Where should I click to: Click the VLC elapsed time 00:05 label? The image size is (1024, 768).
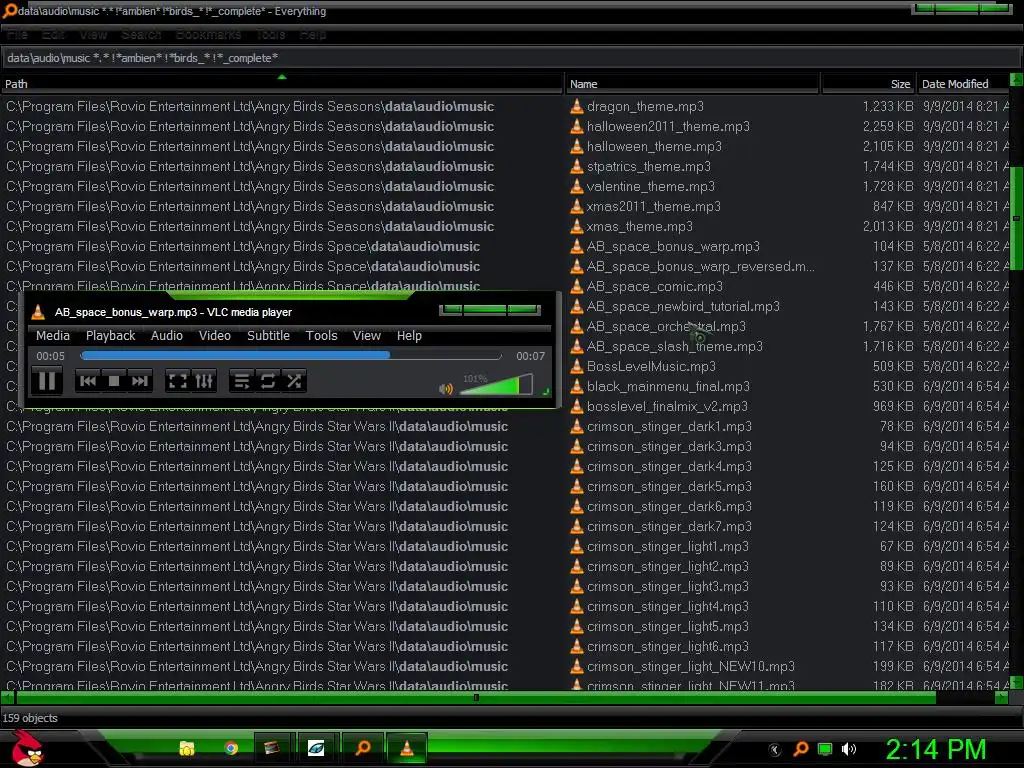coord(50,356)
